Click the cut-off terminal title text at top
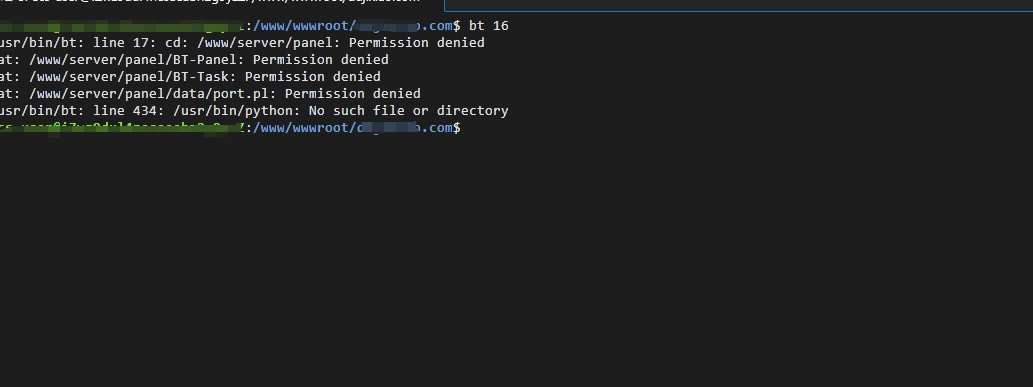The width and height of the screenshot is (1033, 387). point(209,3)
